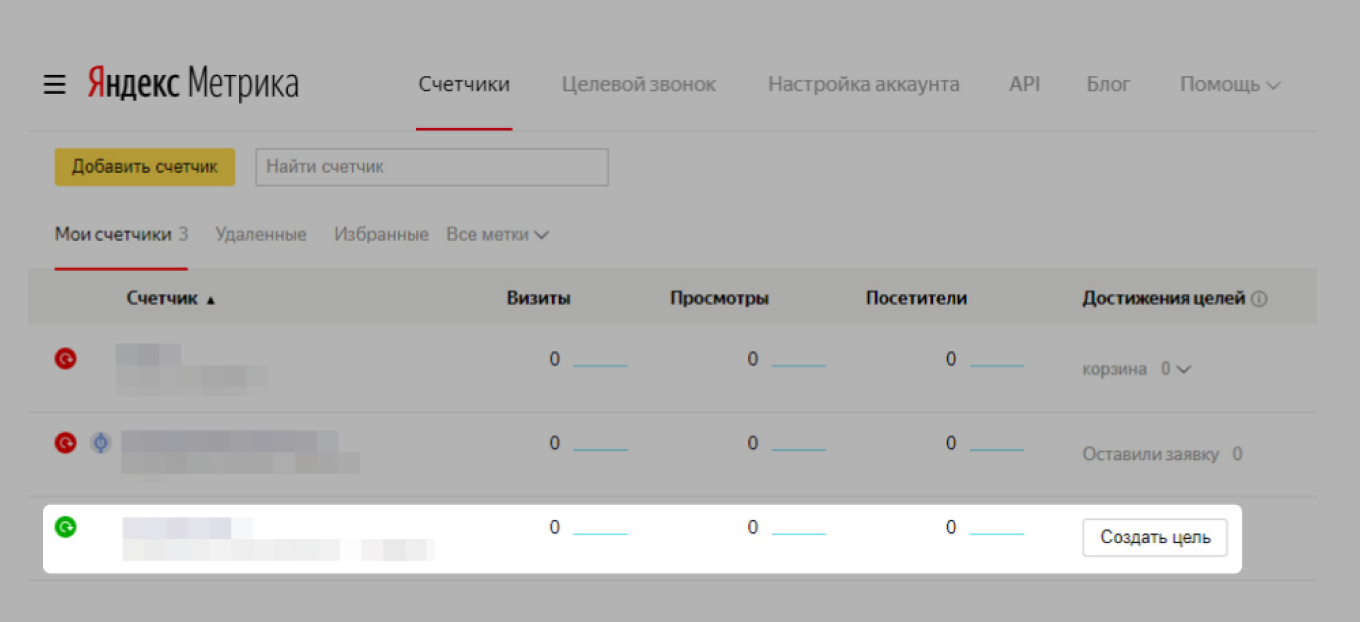The image size is (1360, 622).
Task: Focus the Найти счетчик search field
Action: [x=432, y=167]
